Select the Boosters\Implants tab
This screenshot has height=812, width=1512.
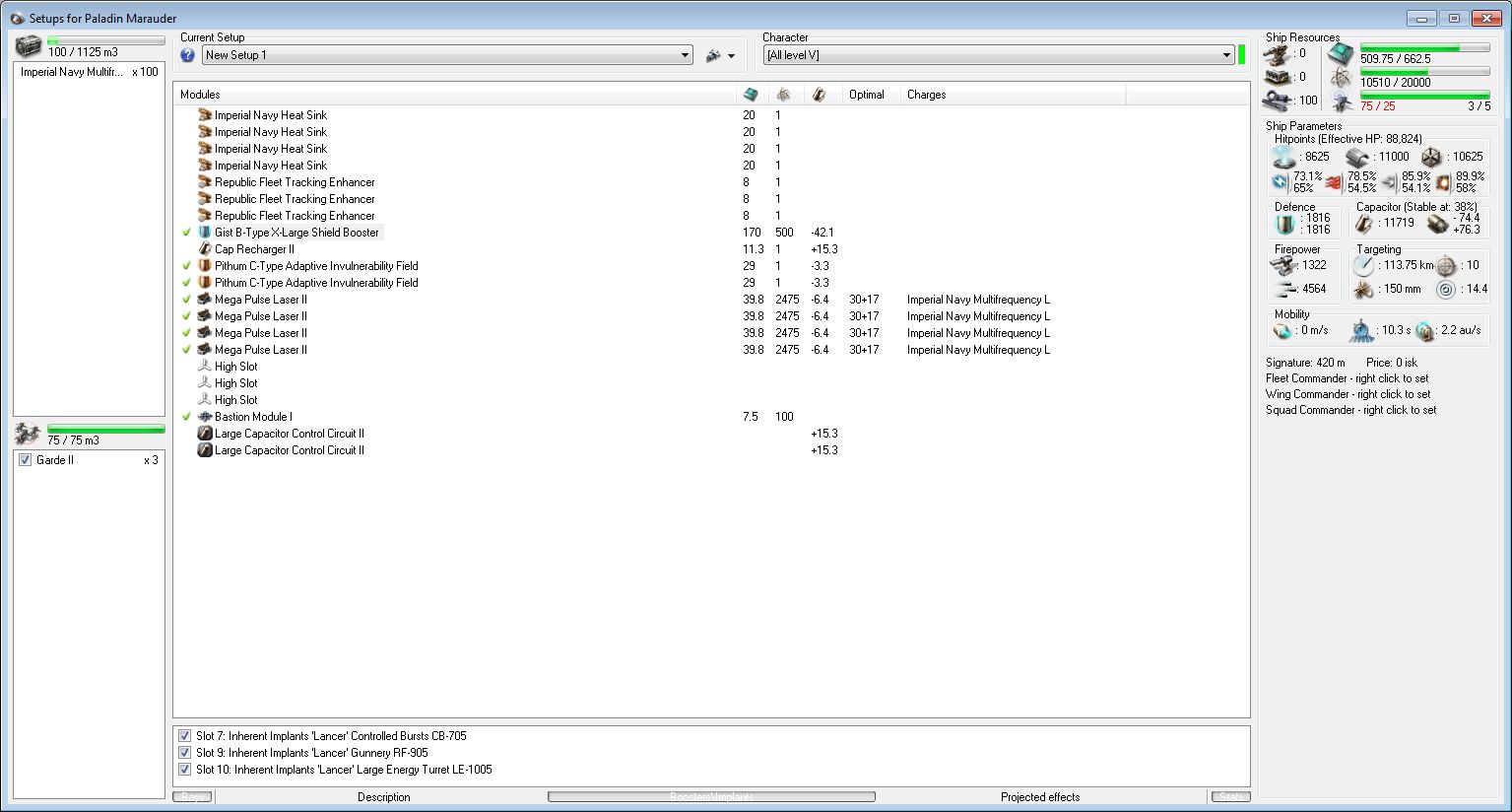pyautogui.click(x=711, y=797)
